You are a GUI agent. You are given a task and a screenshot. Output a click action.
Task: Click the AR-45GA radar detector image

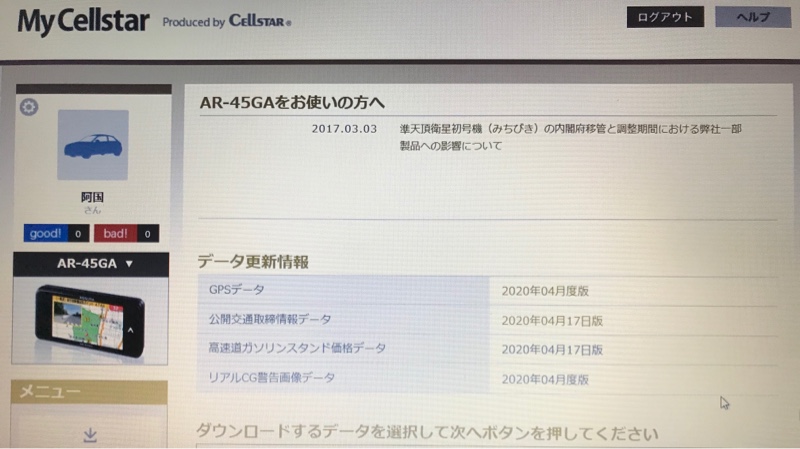coord(90,320)
